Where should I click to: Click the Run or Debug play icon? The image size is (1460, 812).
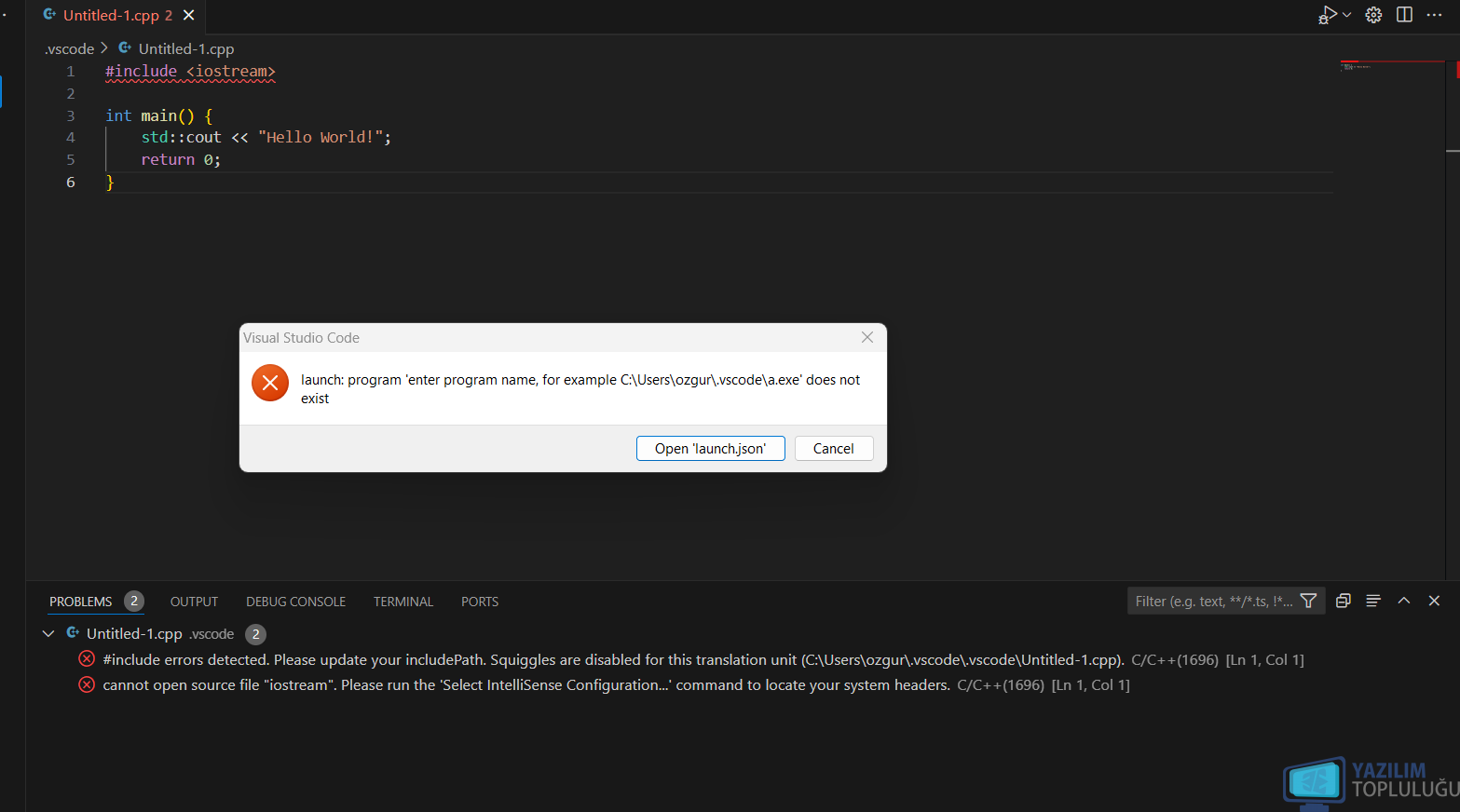click(1328, 15)
